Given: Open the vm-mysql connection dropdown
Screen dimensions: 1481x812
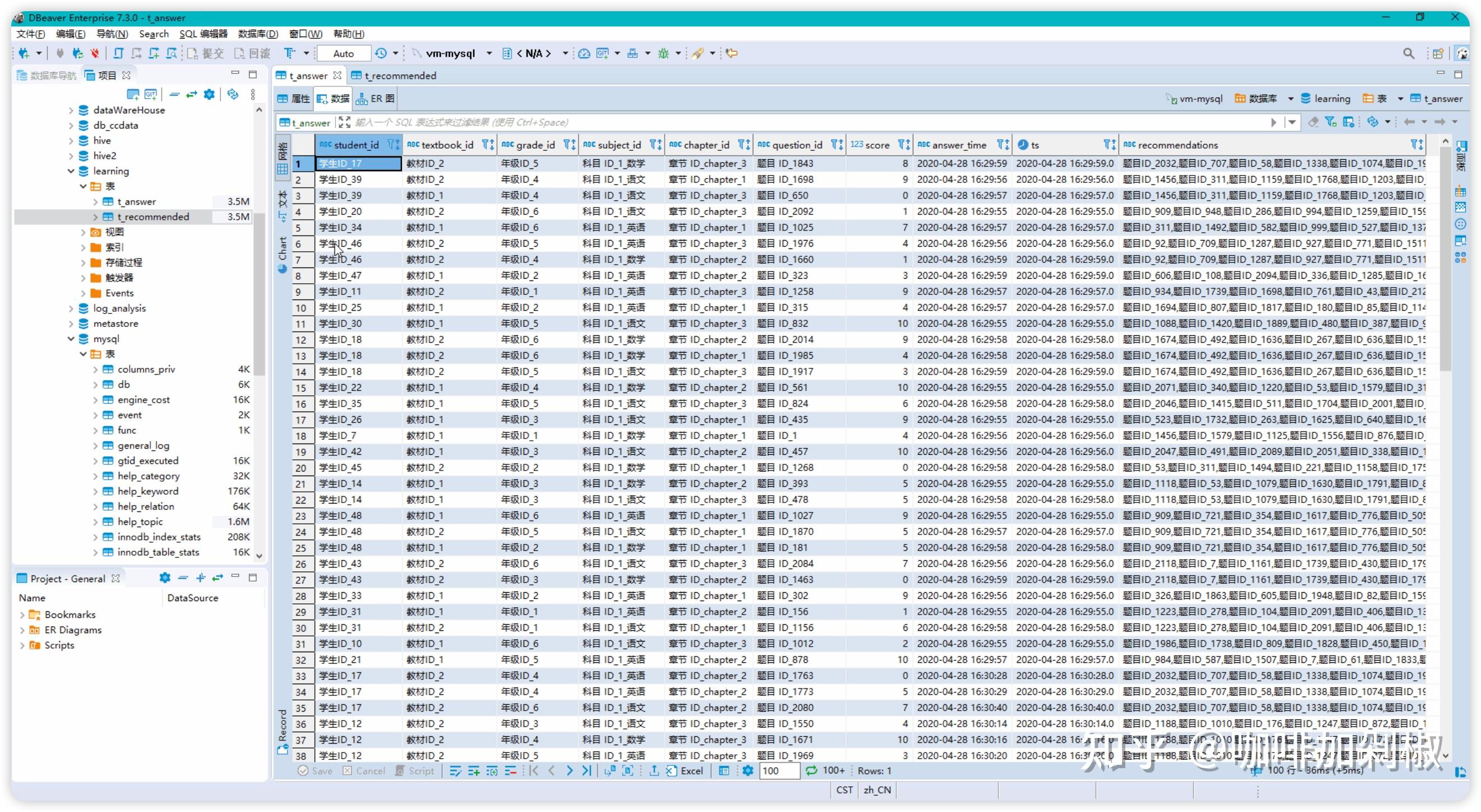Looking at the screenshot, I should tap(489, 53).
